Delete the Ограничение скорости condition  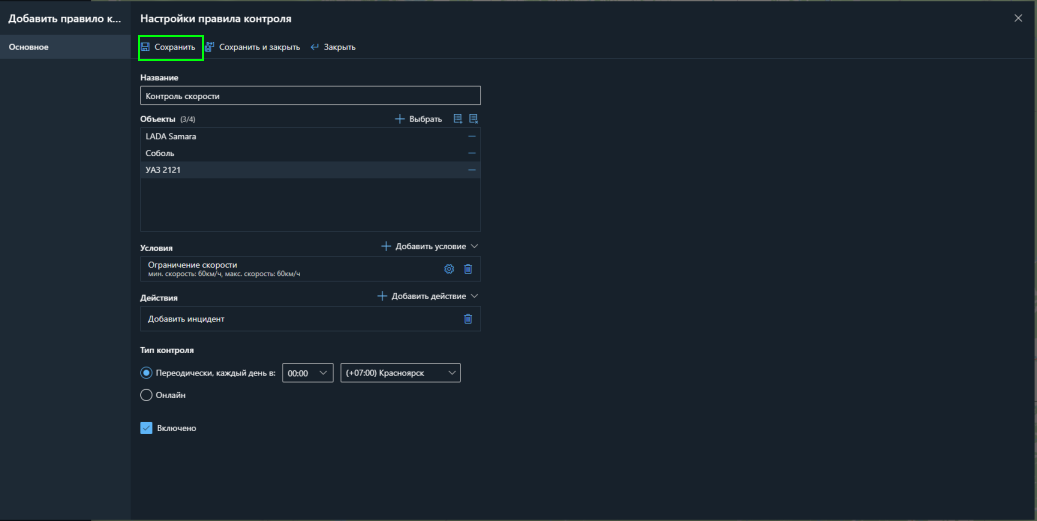[467, 268]
